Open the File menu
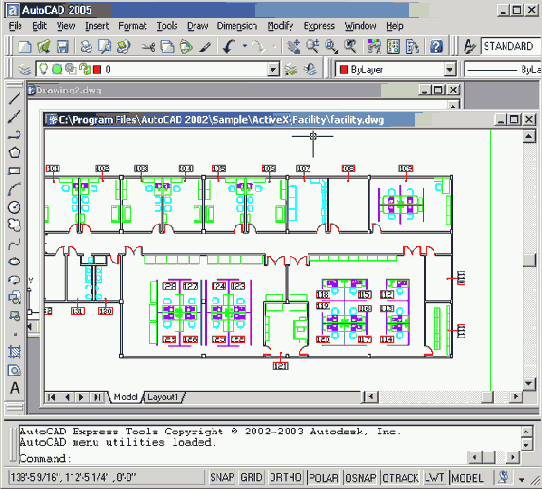This screenshot has width=542, height=489. 15,26
